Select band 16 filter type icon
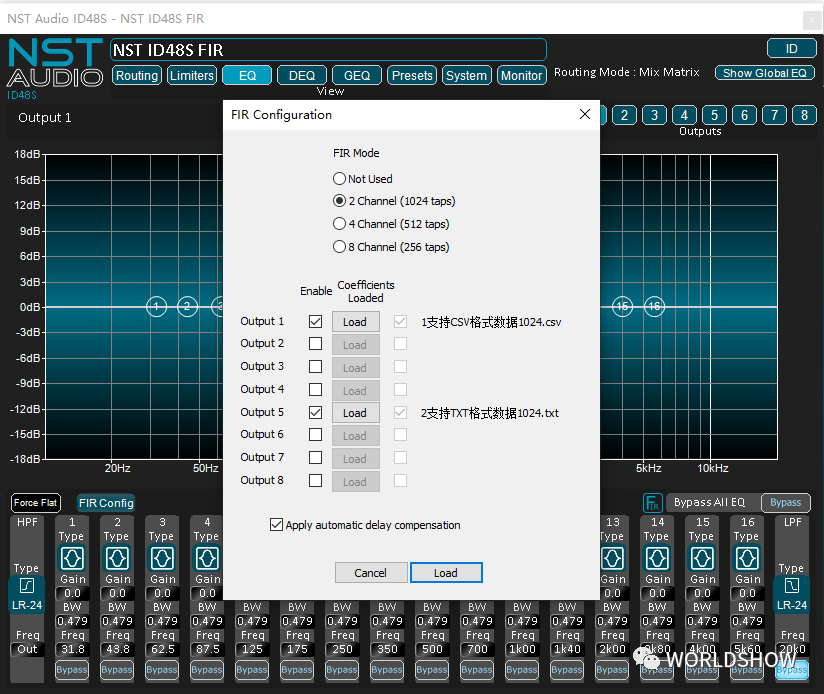The height and width of the screenshot is (694, 824). (747, 558)
